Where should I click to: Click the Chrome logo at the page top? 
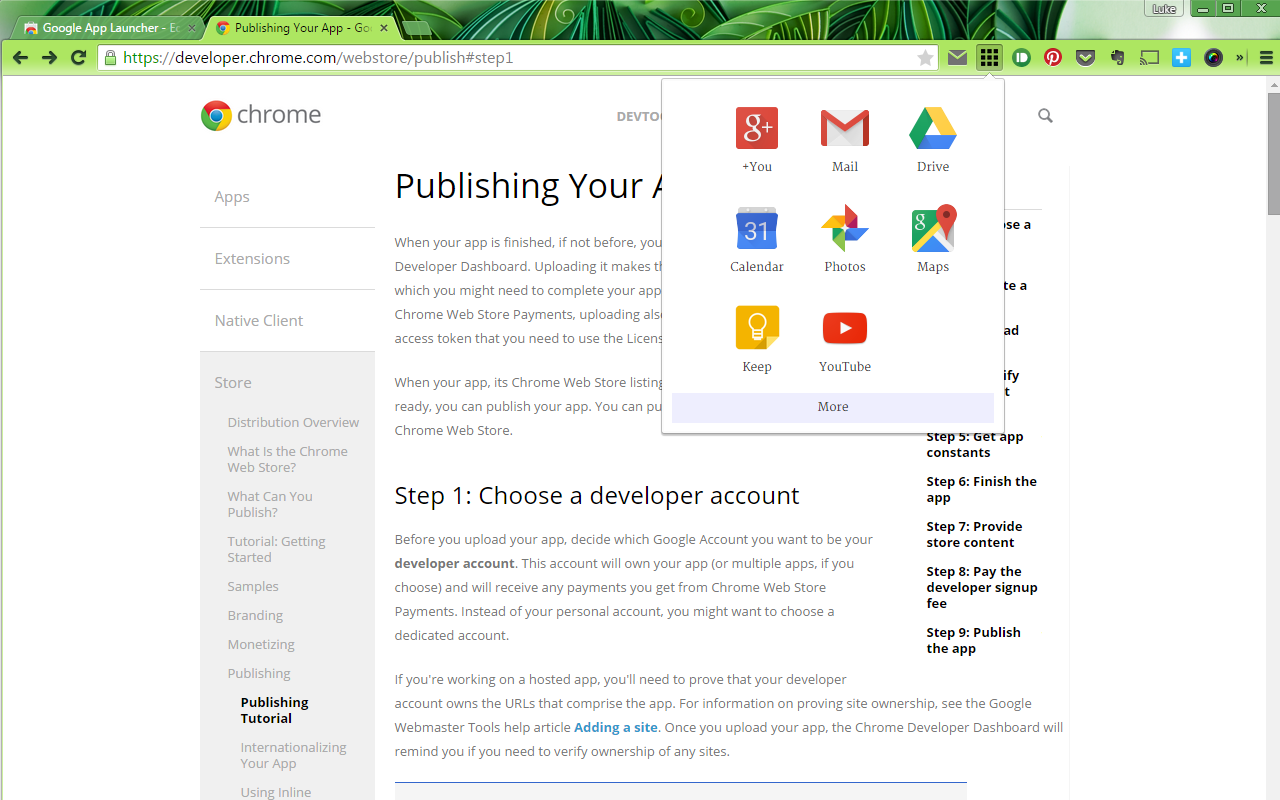[261, 115]
